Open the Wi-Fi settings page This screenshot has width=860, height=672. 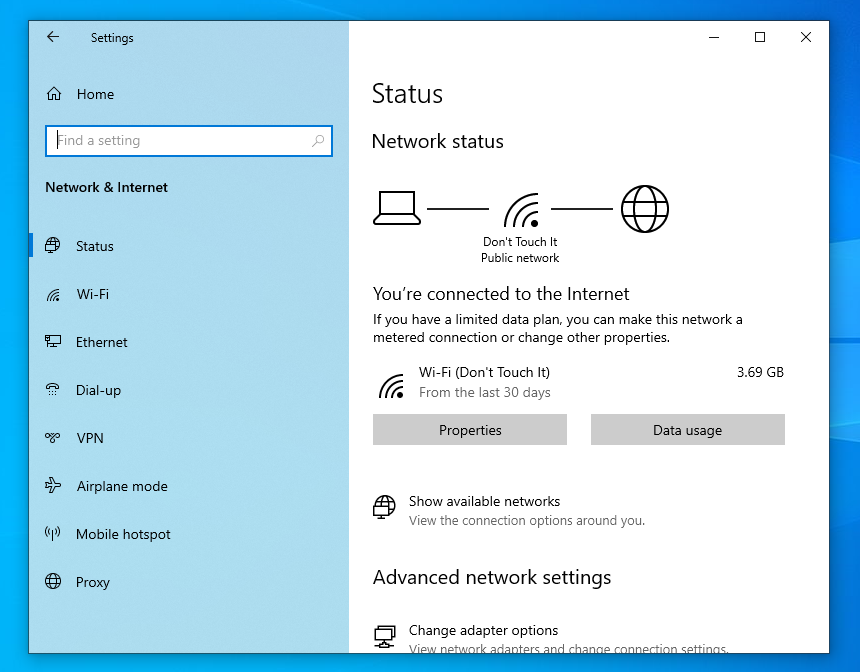point(92,295)
